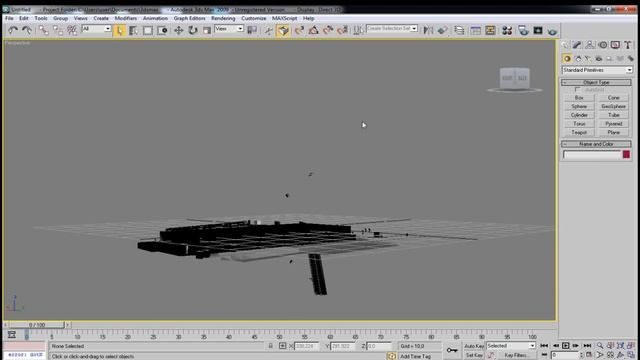Select the Bind to Space Warp tool

(72, 30)
